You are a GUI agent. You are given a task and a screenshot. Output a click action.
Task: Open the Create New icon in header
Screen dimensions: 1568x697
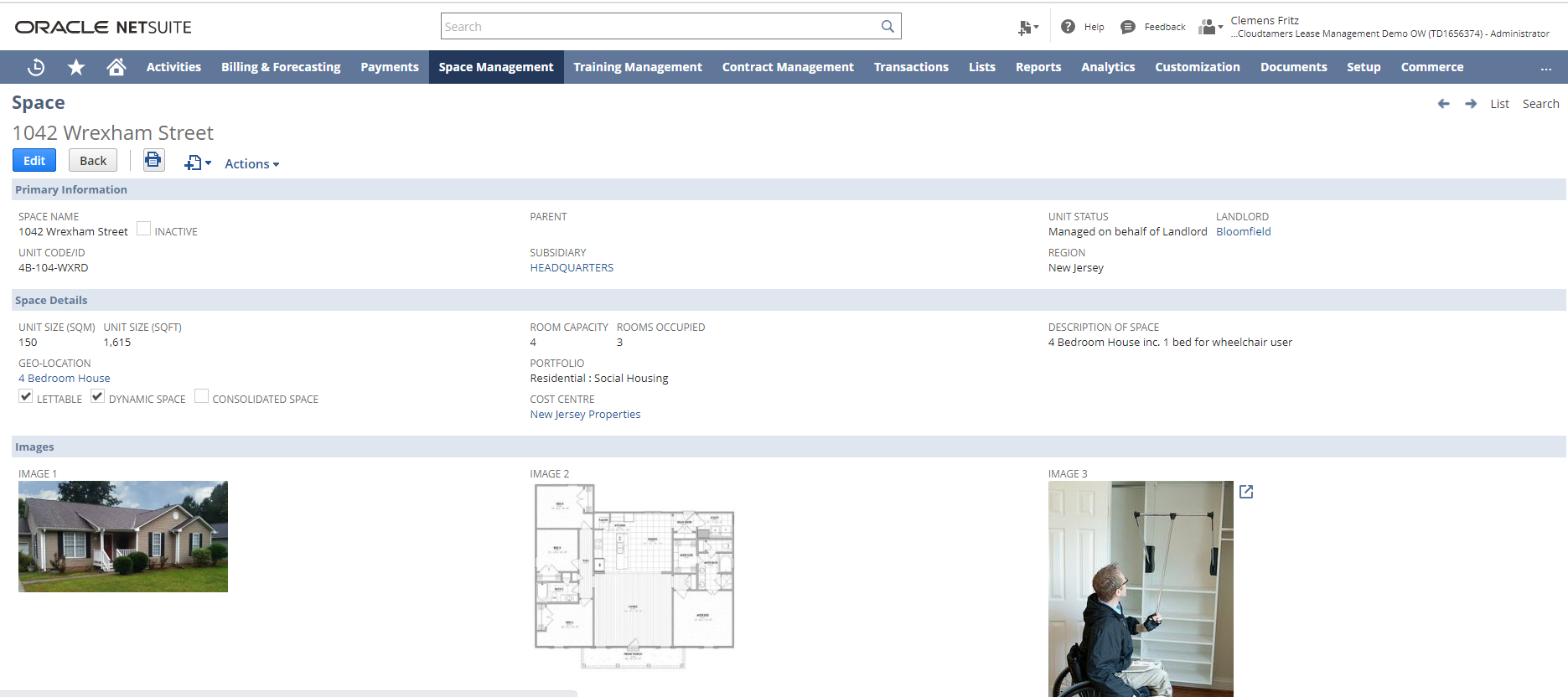coord(1027,28)
